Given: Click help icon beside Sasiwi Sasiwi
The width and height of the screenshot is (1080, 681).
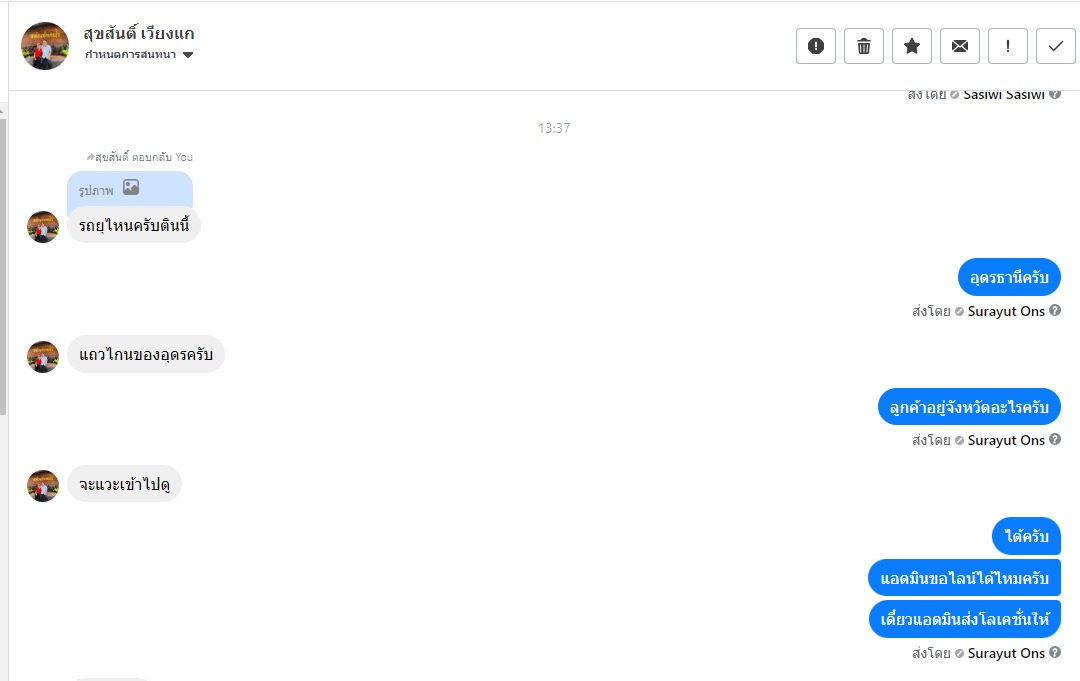Looking at the screenshot, I should [1055, 95].
